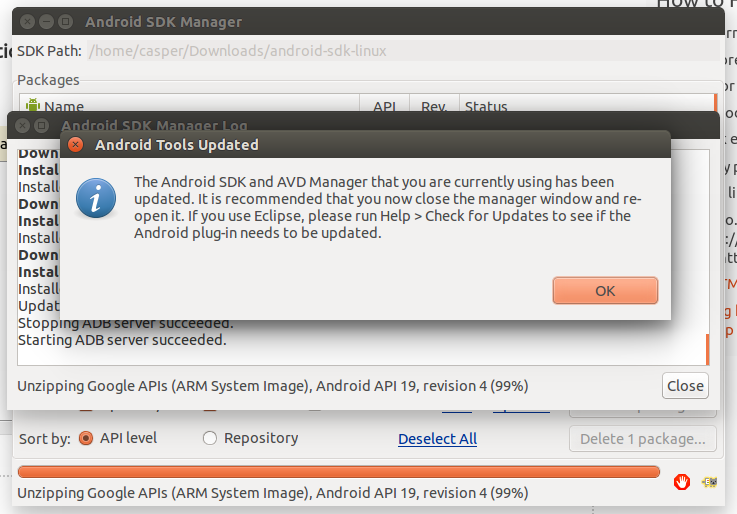Viewport: 737px width, 514px height.
Task: Close the Android SDK Manager main window
Action: pyautogui.click(x=28, y=21)
